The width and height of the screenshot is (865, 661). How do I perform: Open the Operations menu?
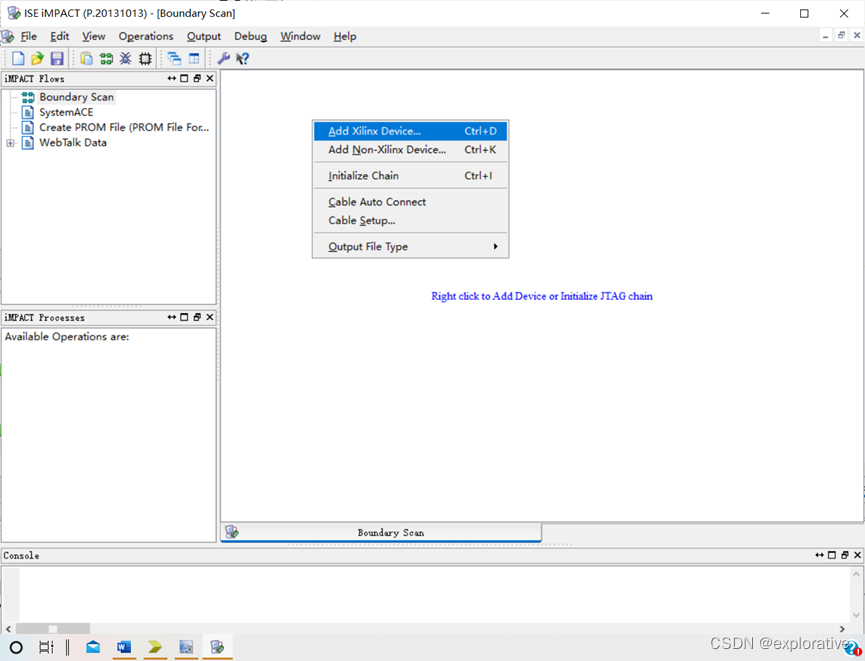tap(146, 36)
